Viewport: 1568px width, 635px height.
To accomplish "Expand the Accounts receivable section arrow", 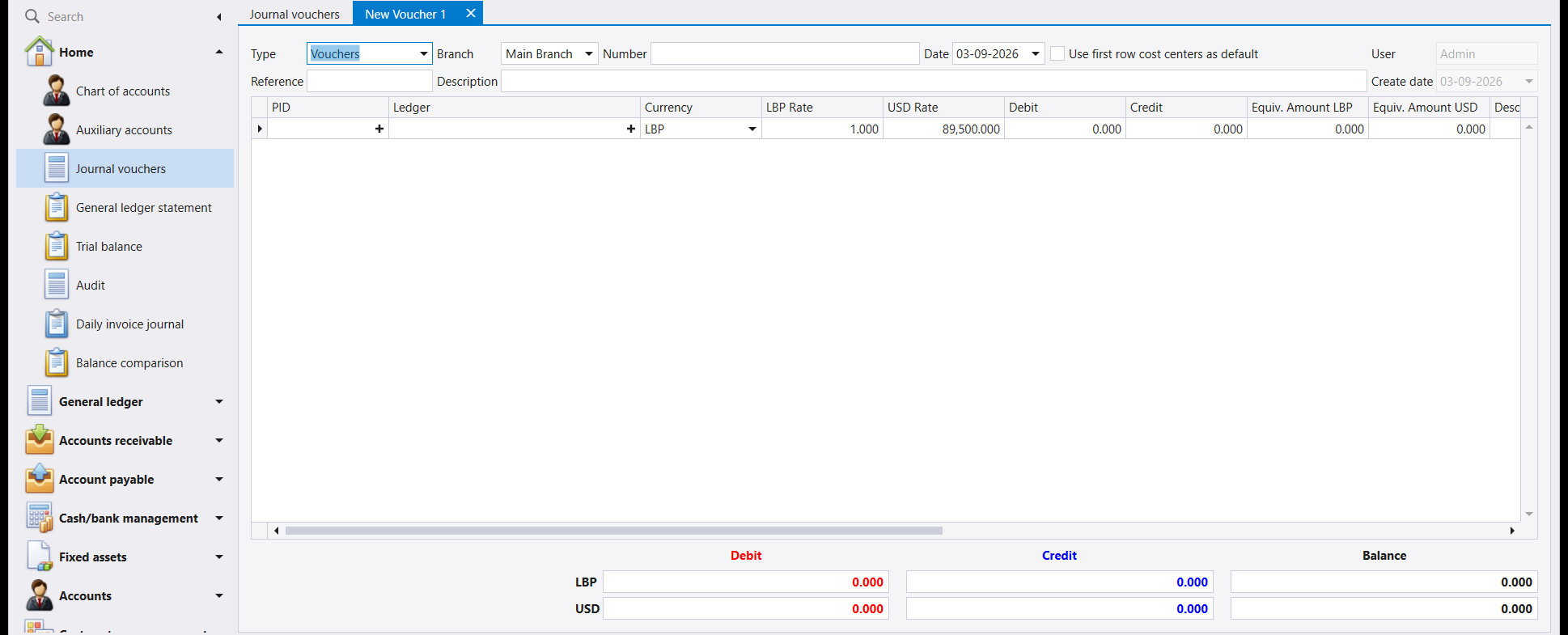I will pyautogui.click(x=218, y=440).
